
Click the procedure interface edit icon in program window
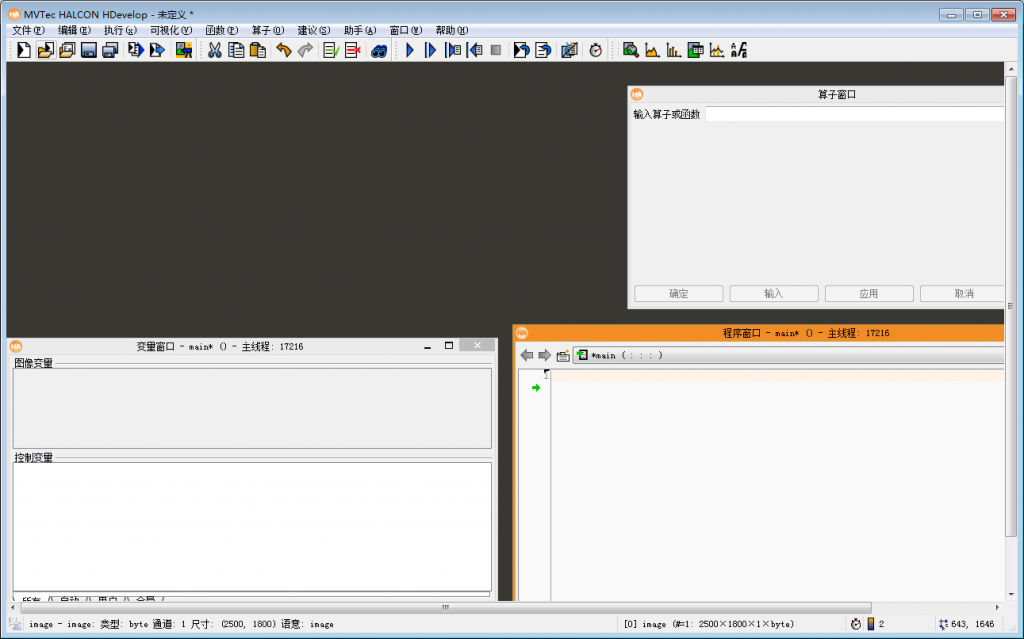pyautogui.click(x=563, y=355)
